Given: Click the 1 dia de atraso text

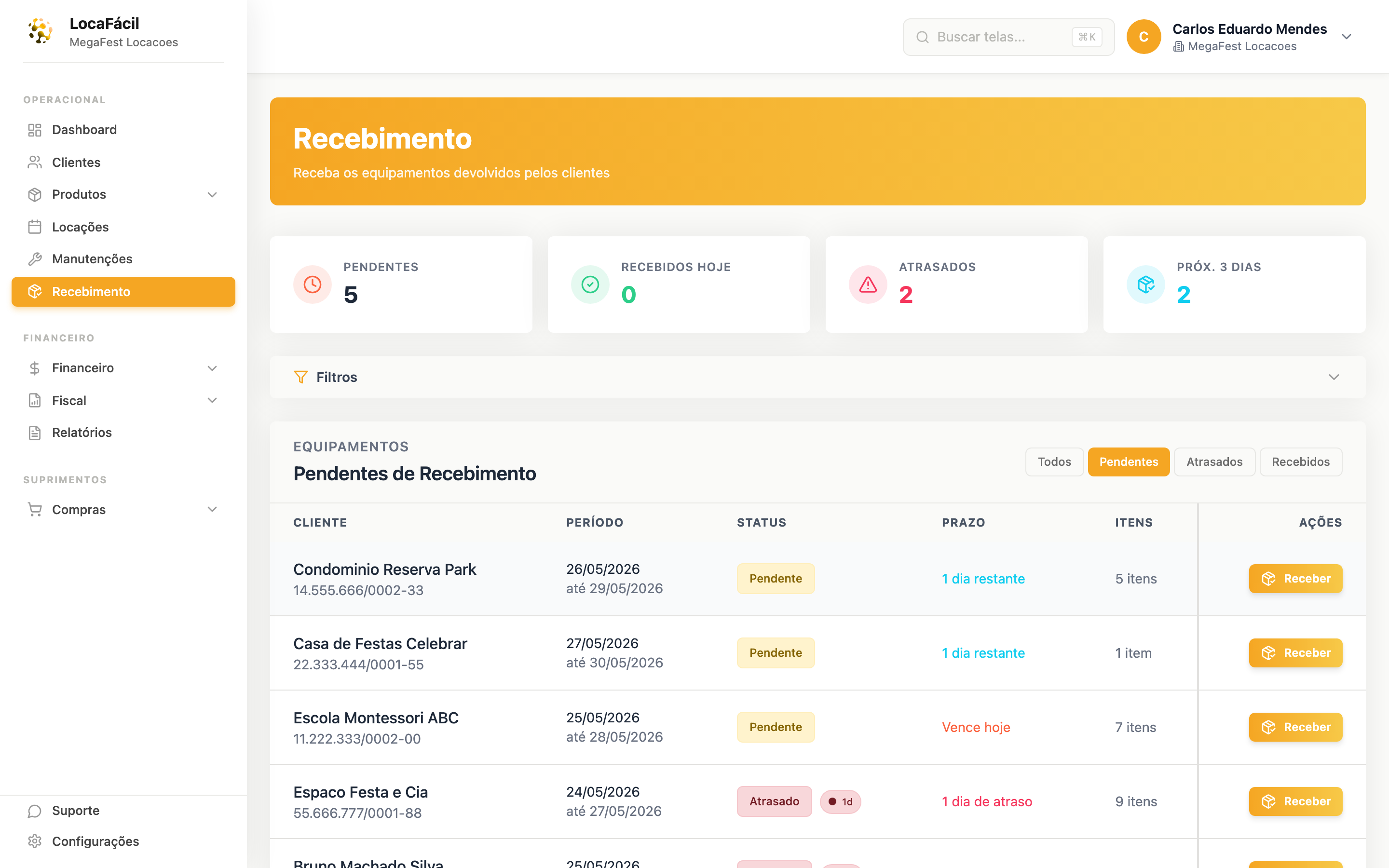Looking at the screenshot, I should pos(987,801).
